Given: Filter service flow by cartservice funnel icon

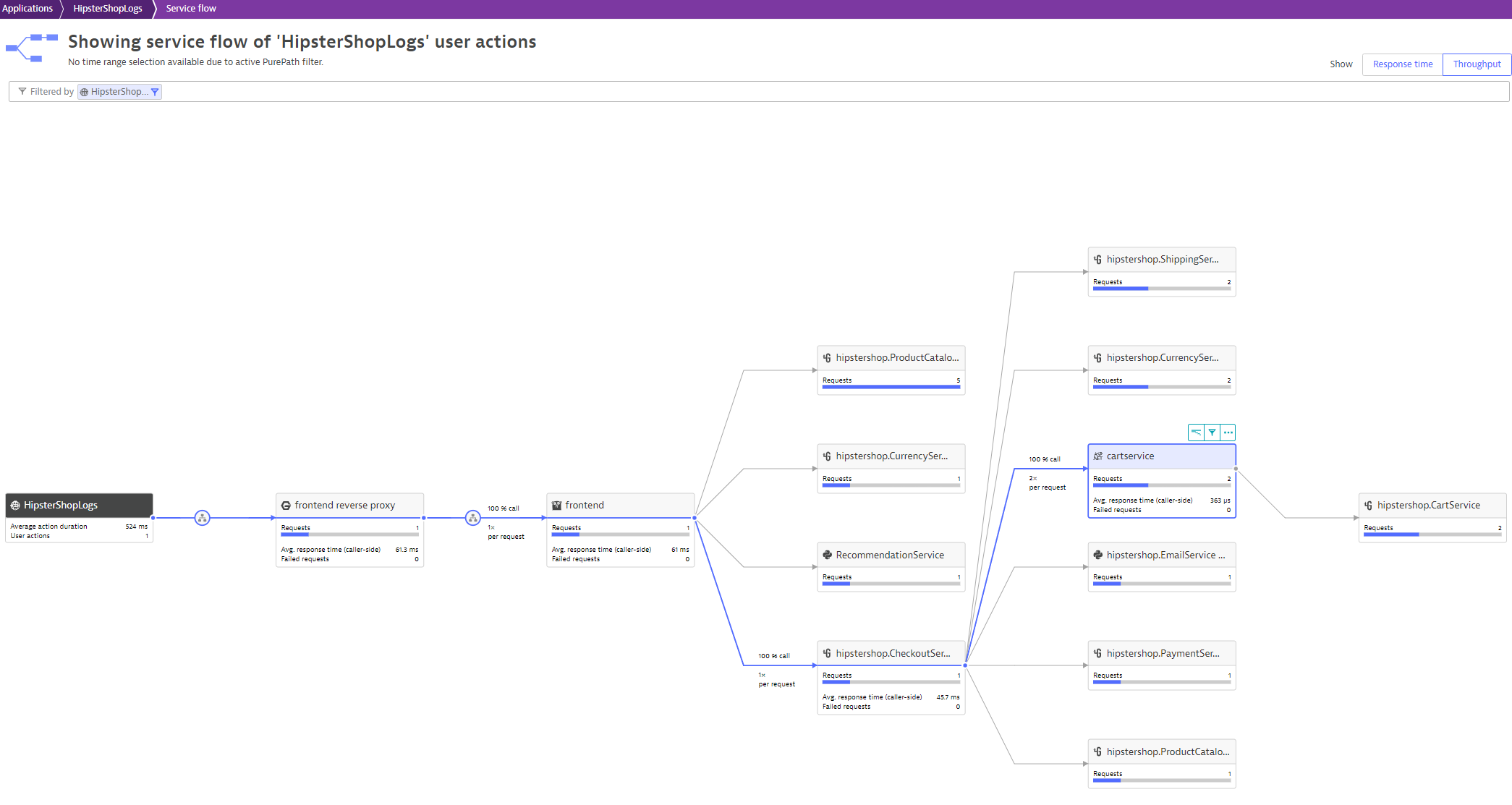Looking at the screenshot, I should 1212,433.
